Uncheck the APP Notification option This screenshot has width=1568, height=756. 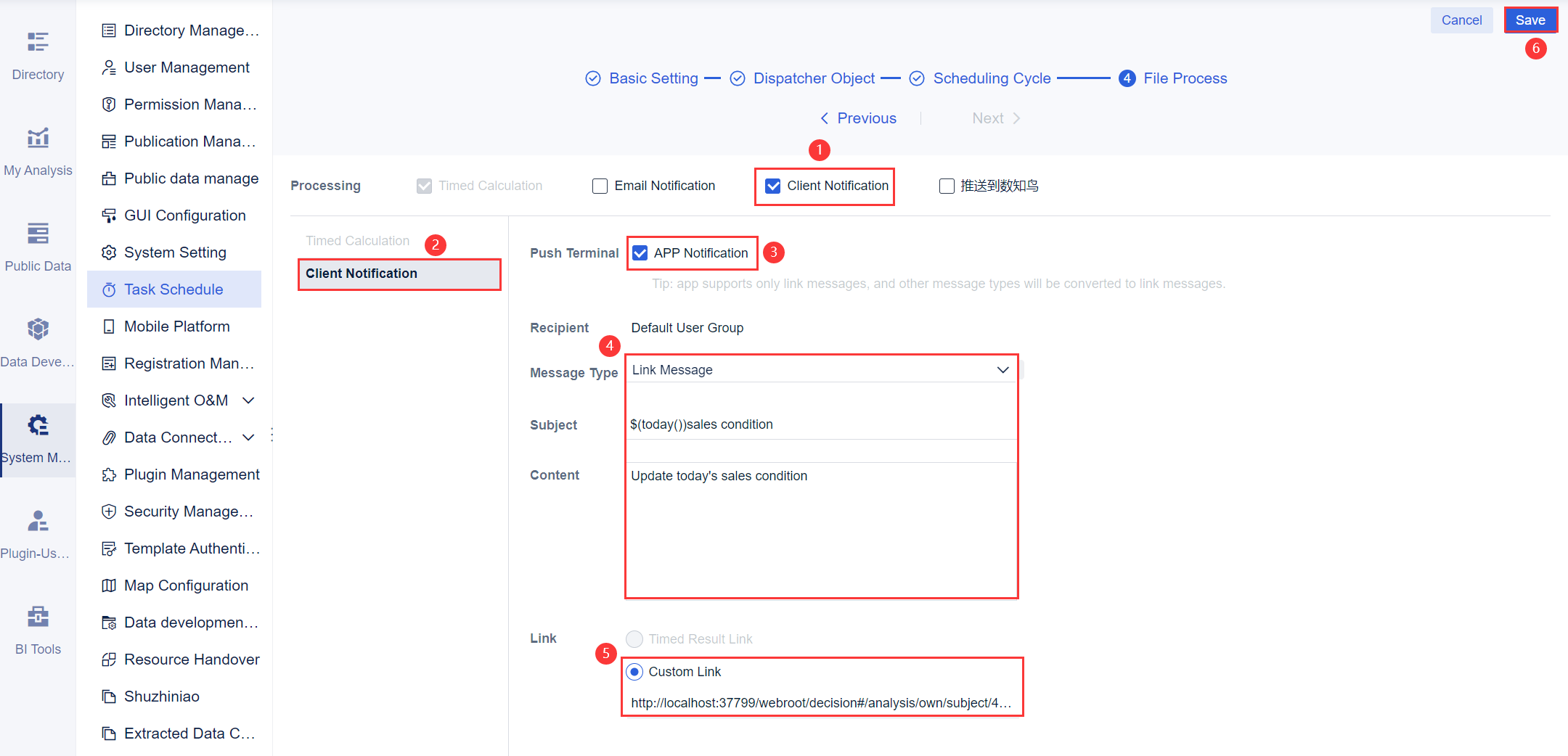[x=640, y=252]
